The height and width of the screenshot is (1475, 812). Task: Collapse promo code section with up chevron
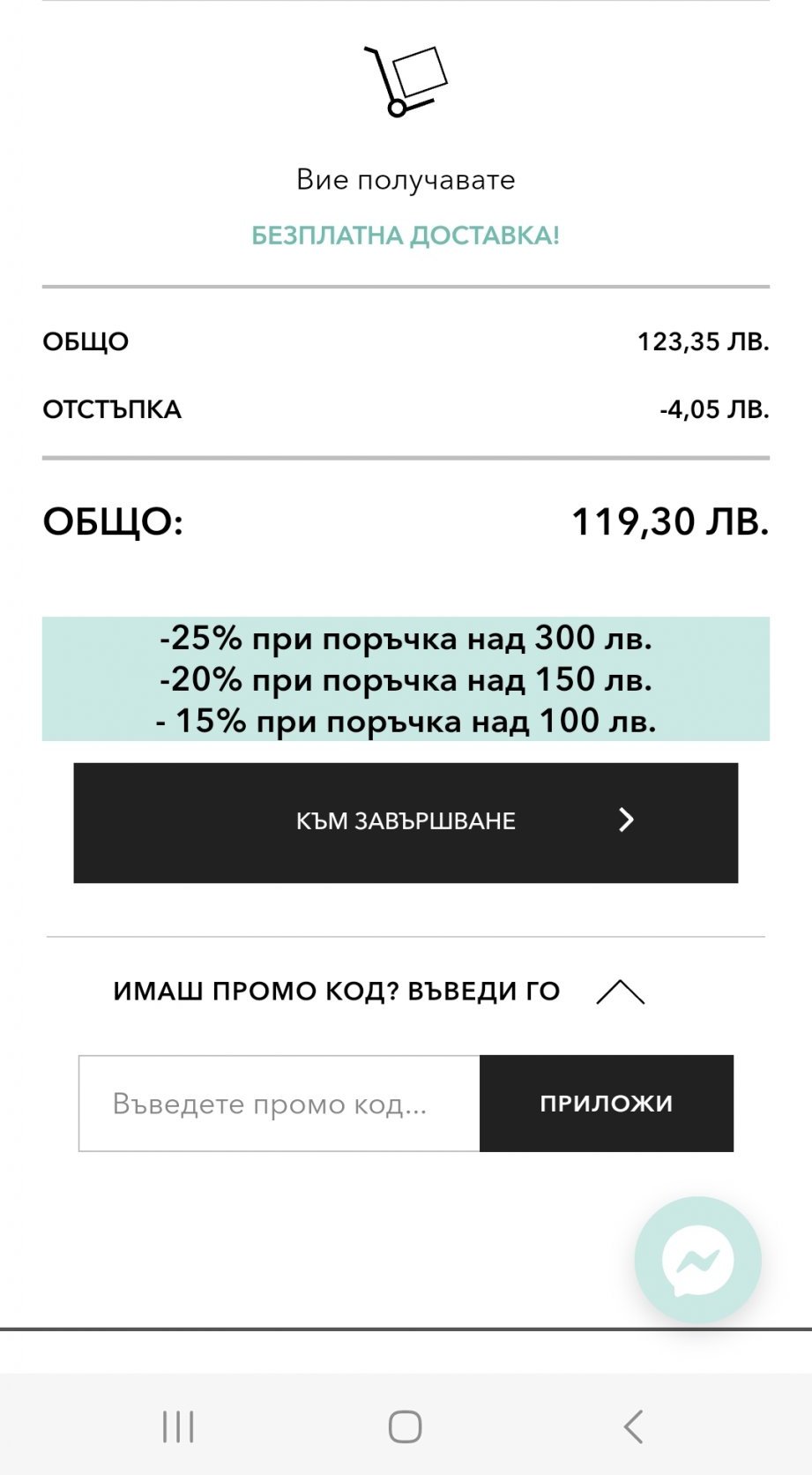621,992
